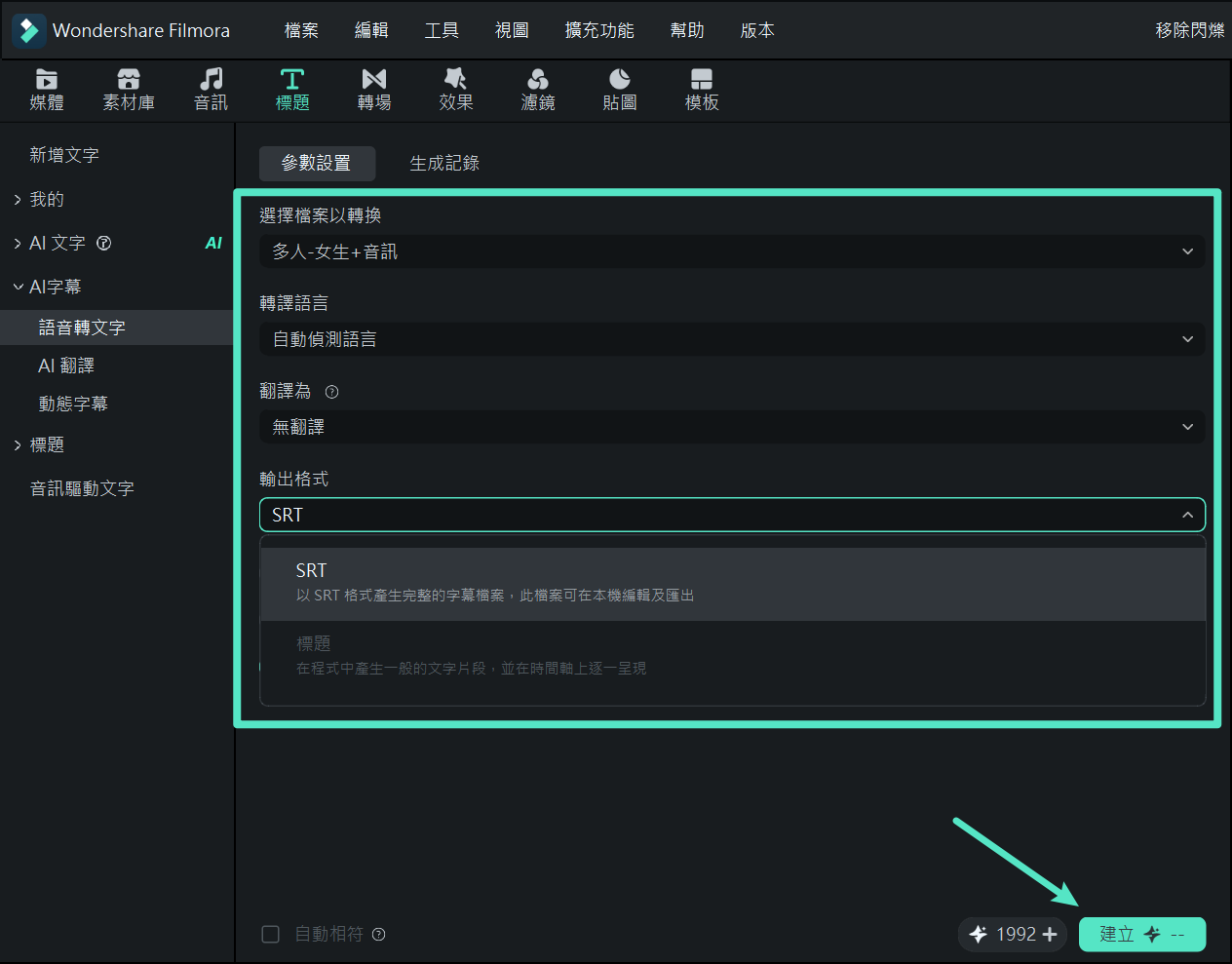The width and height of the screenshot is (1232, 964).
Task: Open the 工具 menu
Action: 442,30
